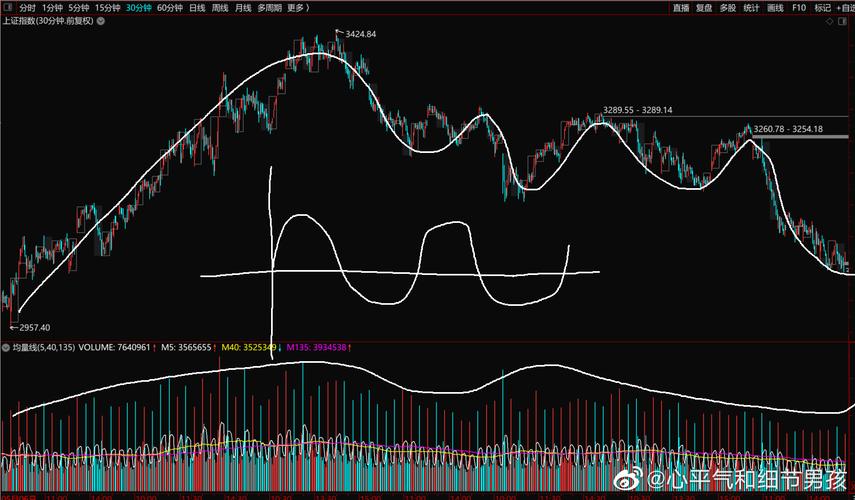Click 标记 to mark the stock

coord(822,7)
